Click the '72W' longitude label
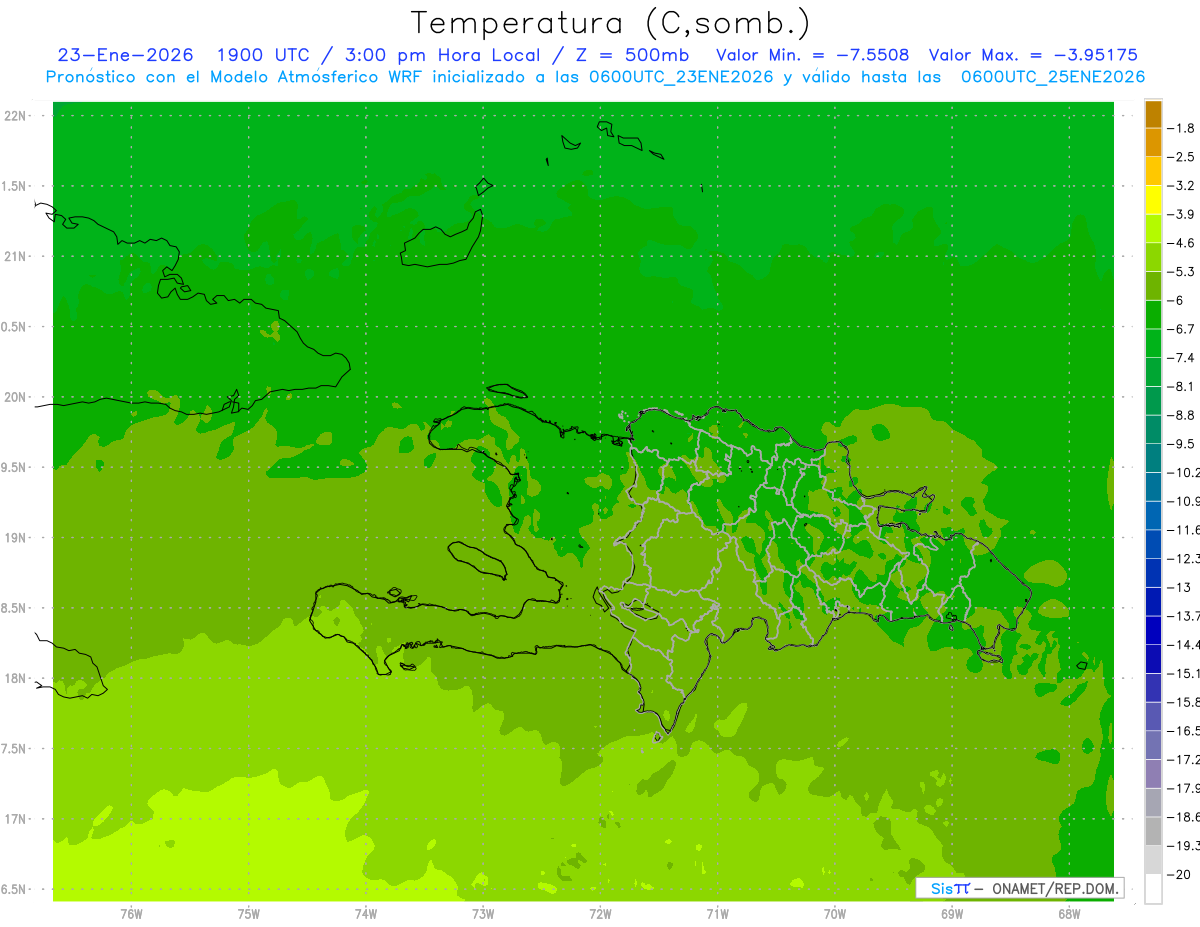 point(600,914)
